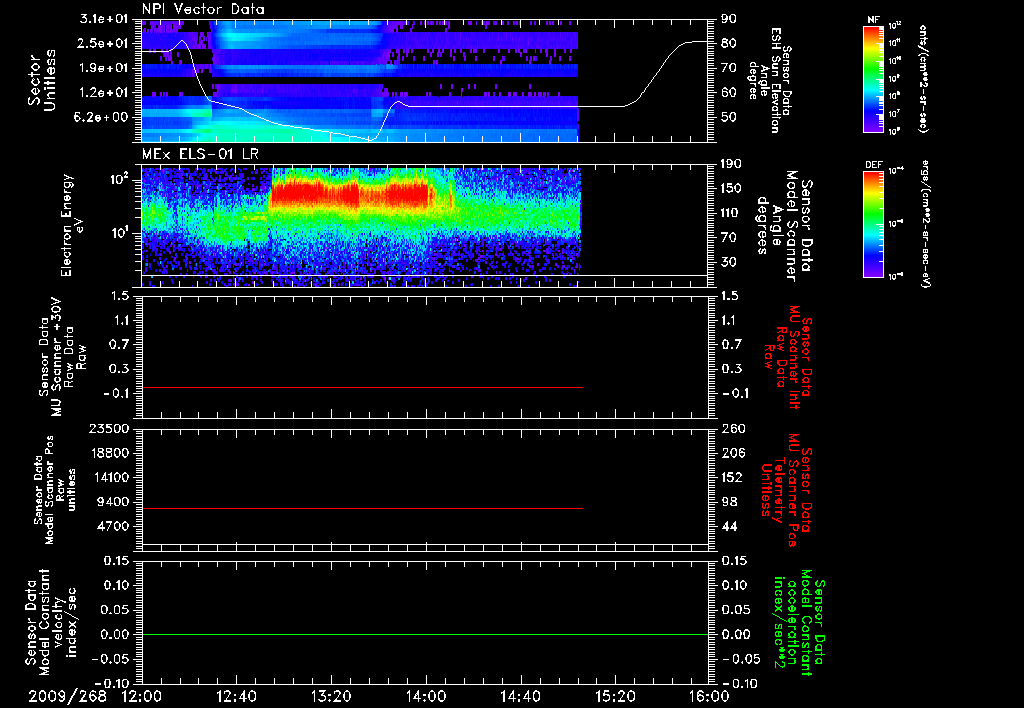Click the 80 degree Sun Elevation tick
Viewport: 1024px width, 708px height.
729,43
